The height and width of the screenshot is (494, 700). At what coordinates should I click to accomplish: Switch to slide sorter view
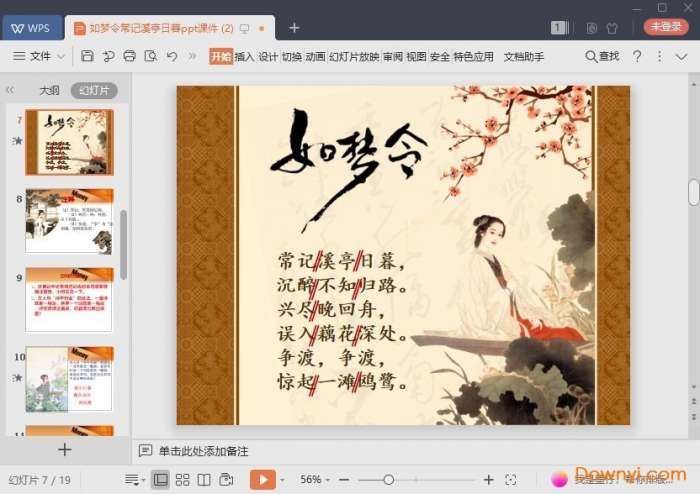pyautogui.click(x=182, y=480)
